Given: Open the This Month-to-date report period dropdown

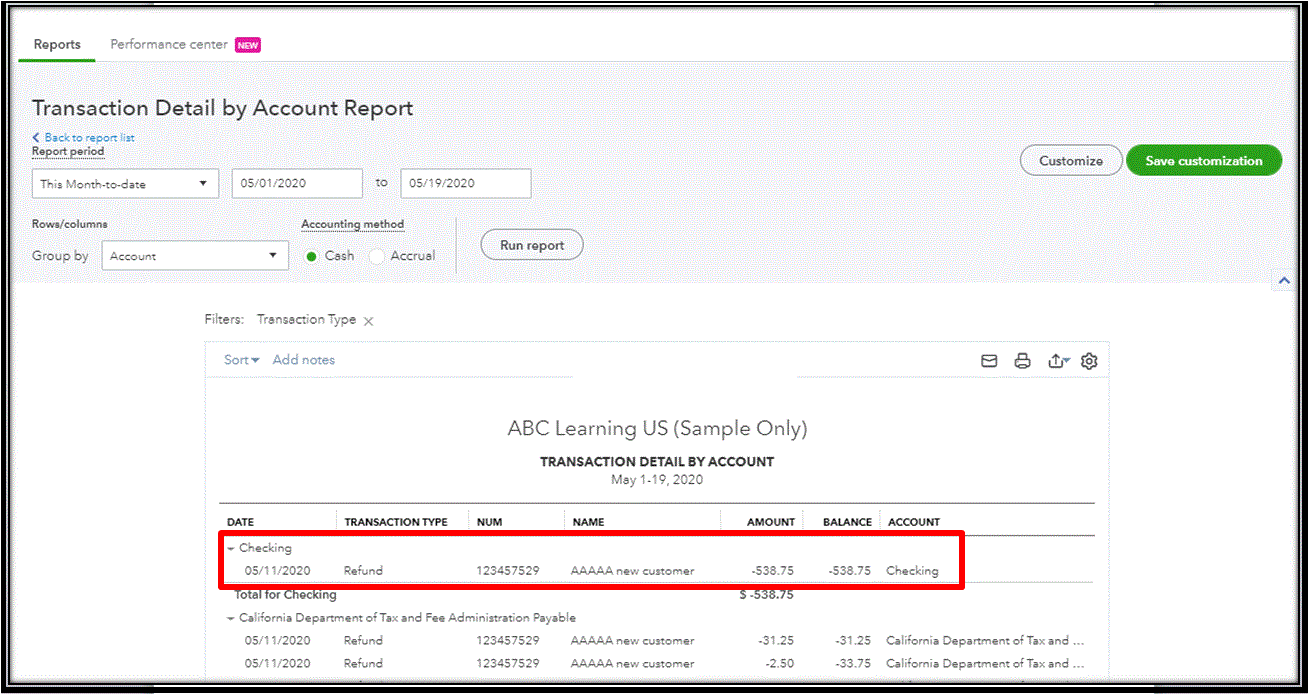Looking at the screenshot, I should click(x=124, y=183).
